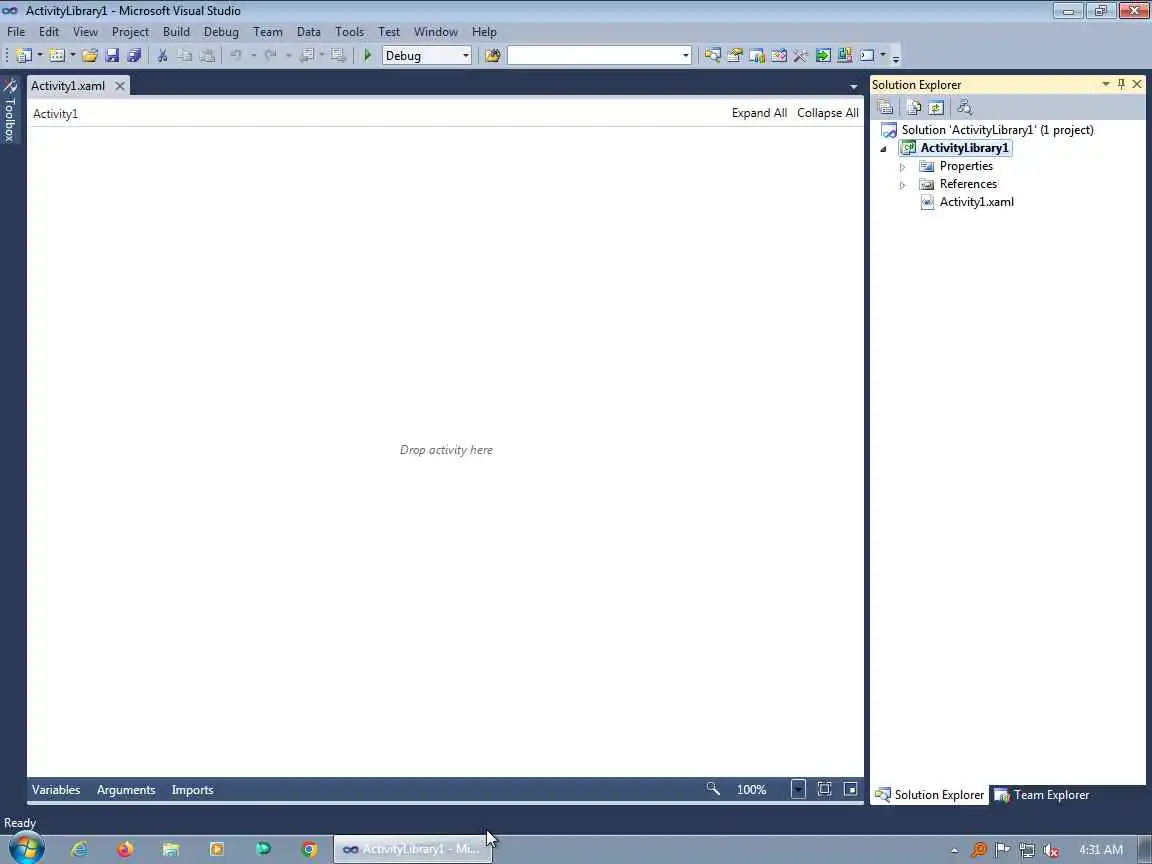Expand the Properties folder node
Screen dimensions: 1152x864
(902, 167)
